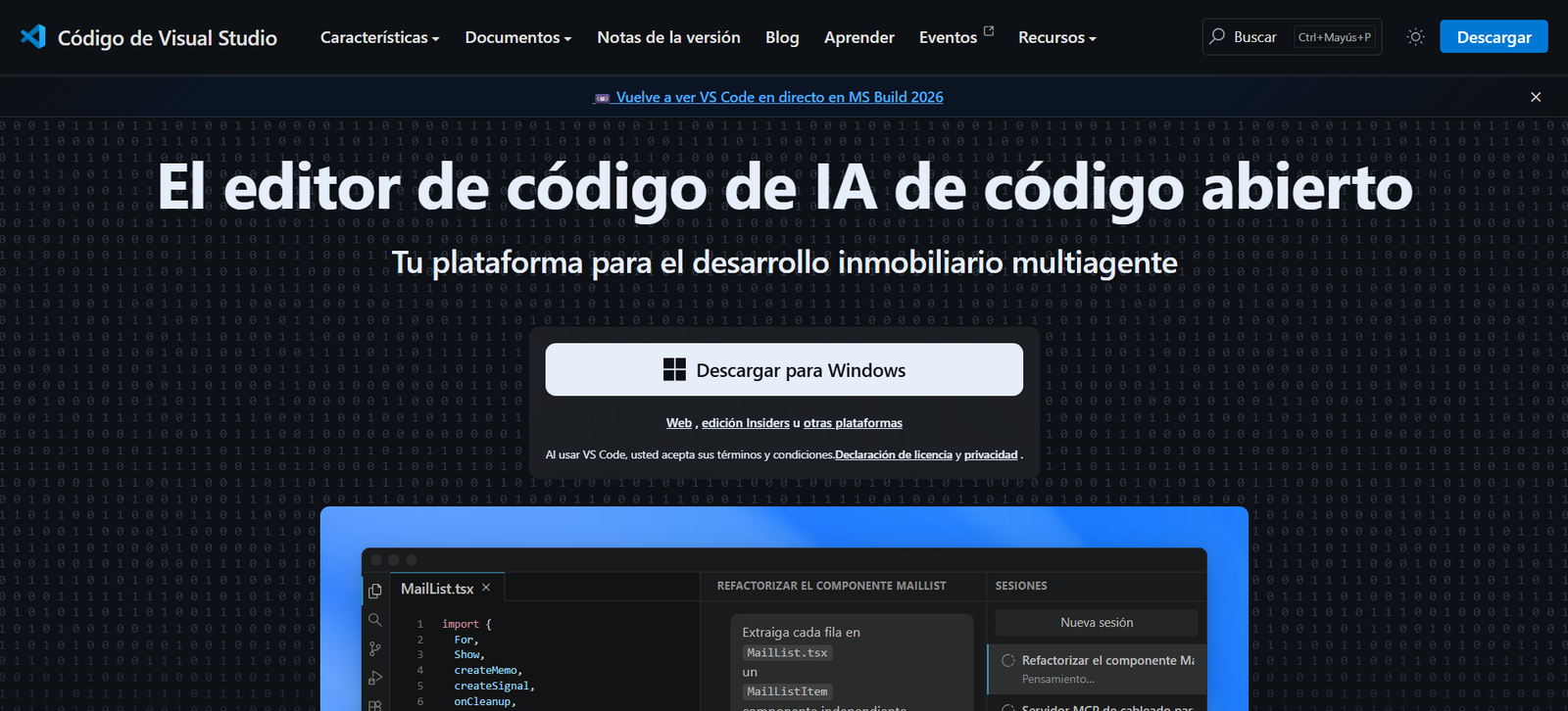The height and width of the screenshot is (711, 1568).
Task: Click the magnifier icon in the search box
Action: pos(1217,36)
